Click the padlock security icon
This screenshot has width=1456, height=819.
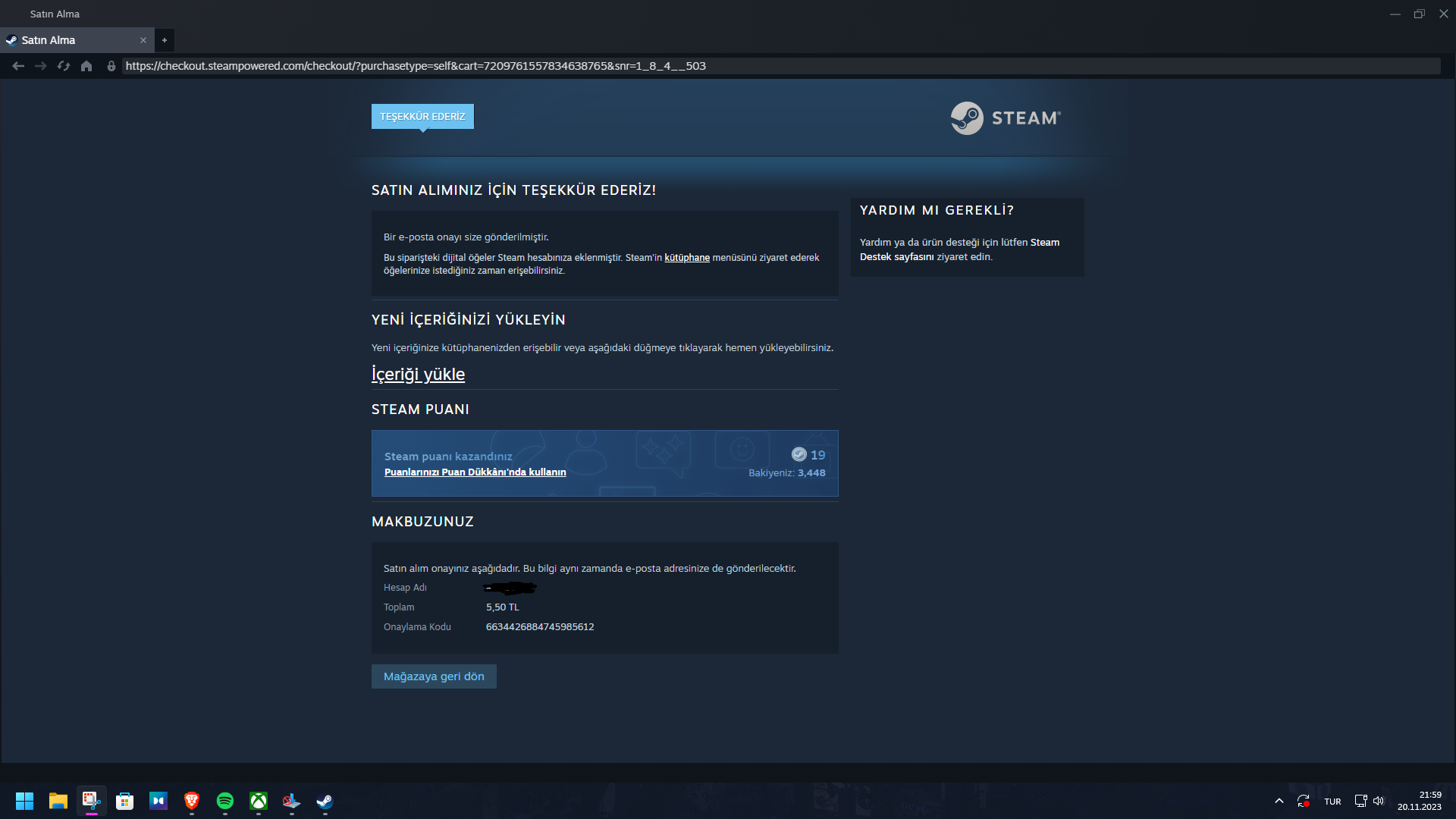pos(111,66)
